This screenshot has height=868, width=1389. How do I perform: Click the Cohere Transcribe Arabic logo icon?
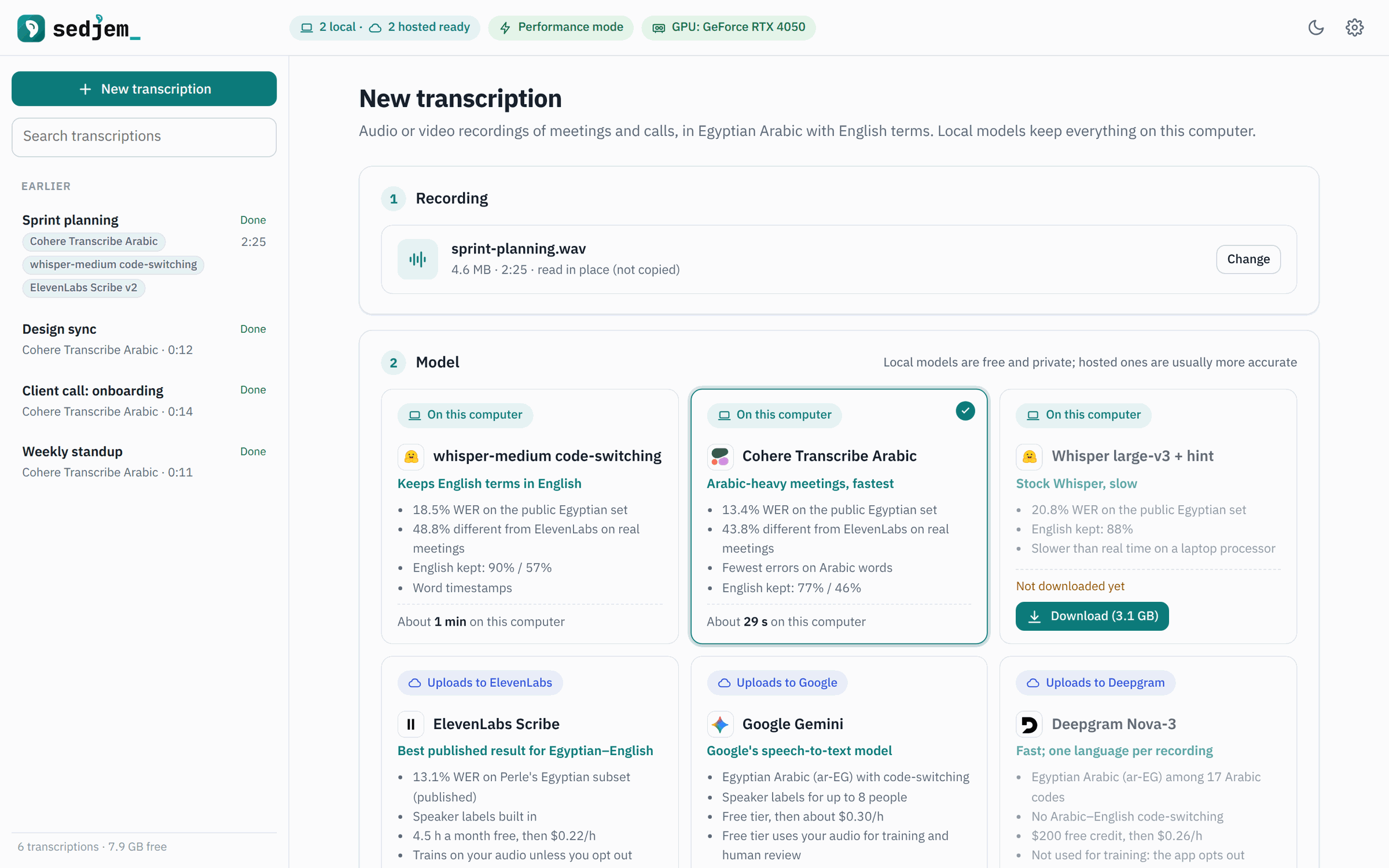click(720, 457)
